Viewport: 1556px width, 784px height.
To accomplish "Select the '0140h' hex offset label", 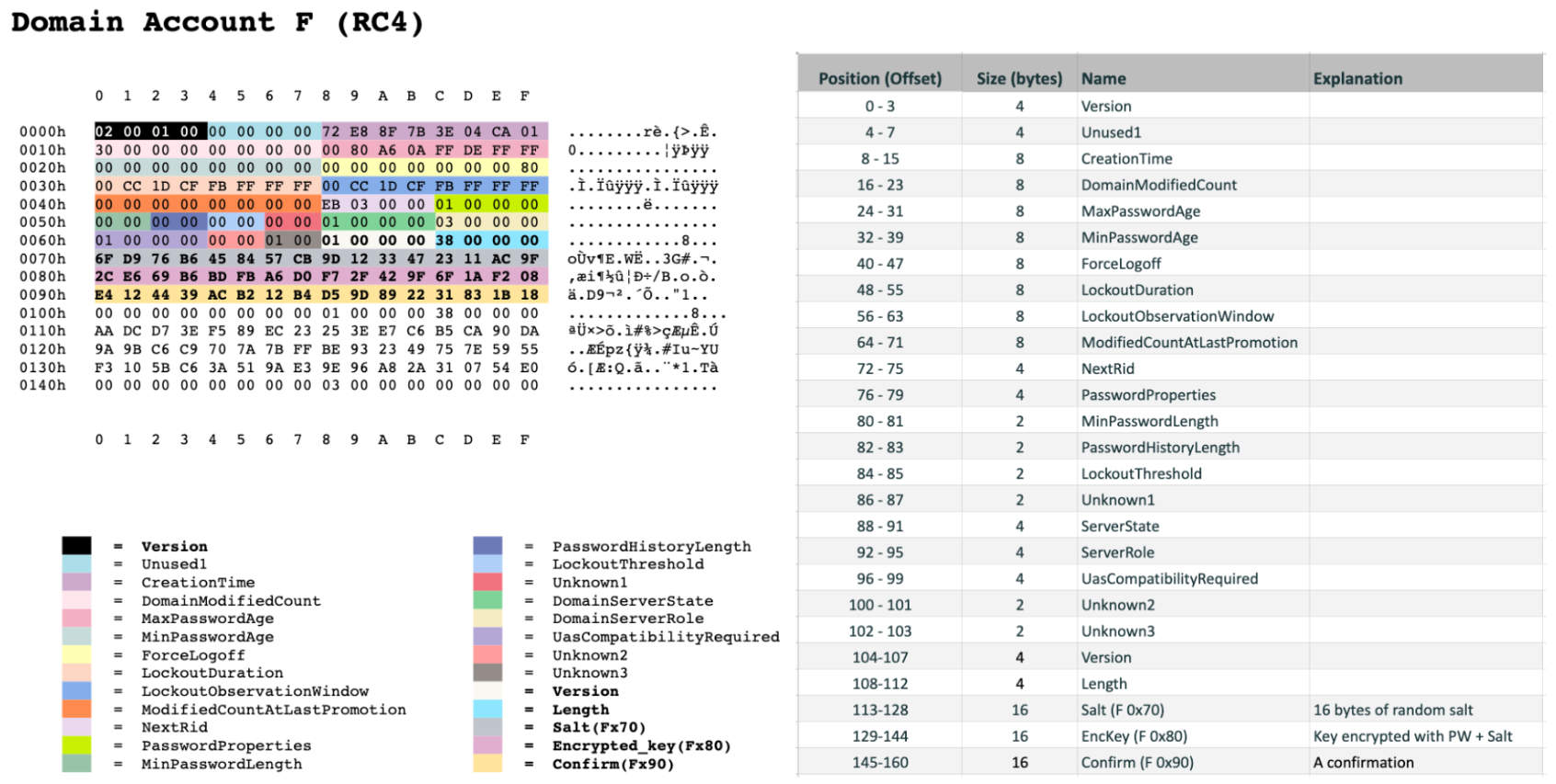I will 42,385.
